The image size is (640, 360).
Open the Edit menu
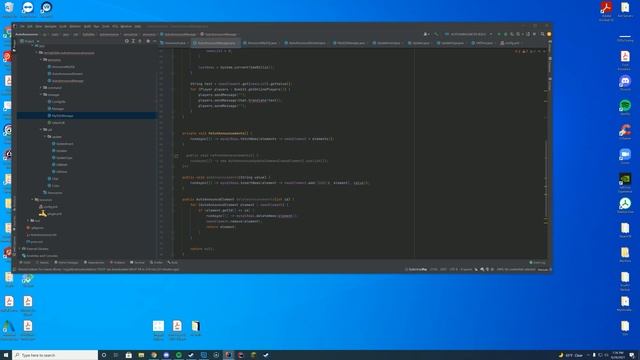(30, 26)
